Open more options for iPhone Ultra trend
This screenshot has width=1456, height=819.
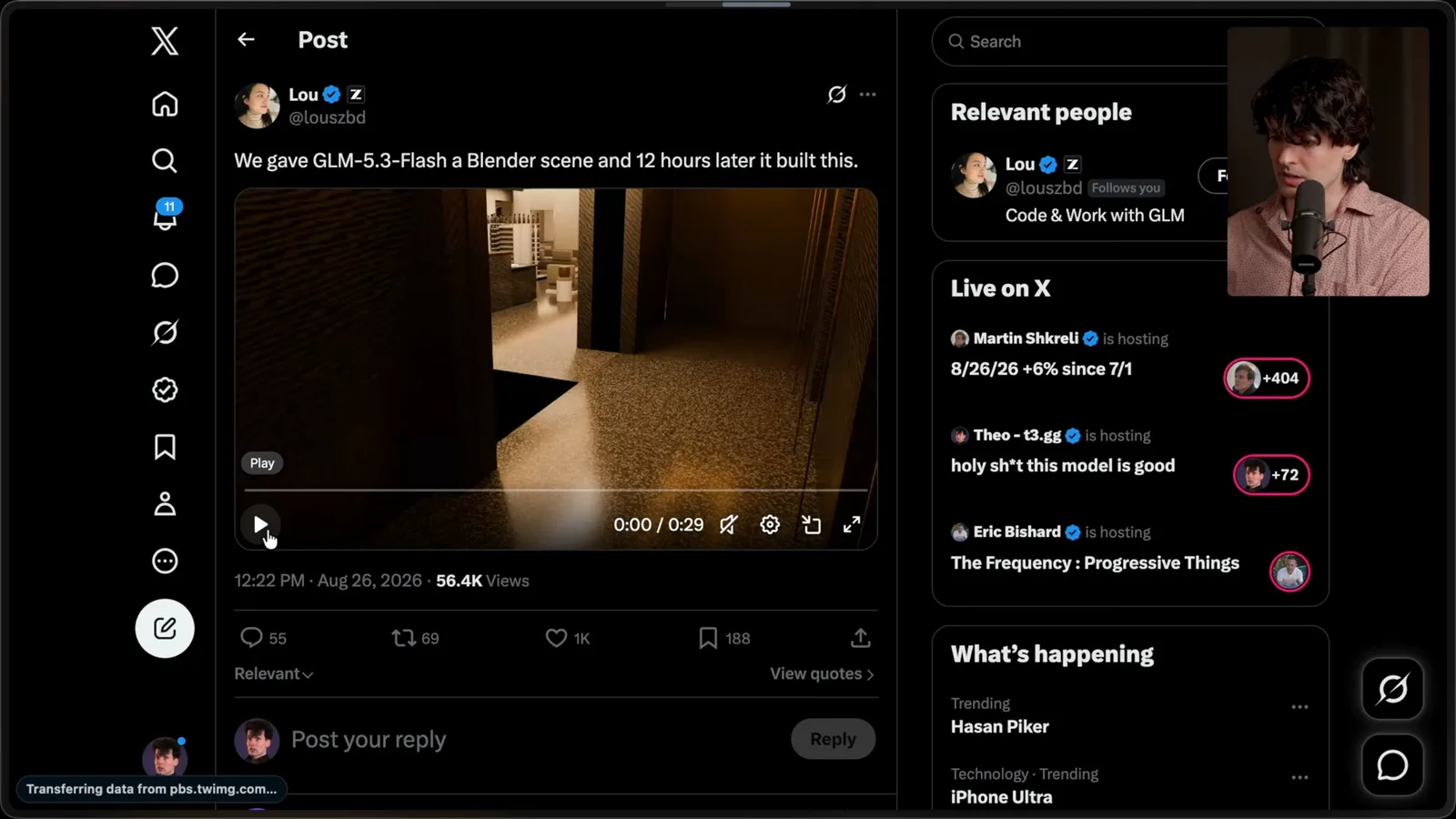point(1299,777)
